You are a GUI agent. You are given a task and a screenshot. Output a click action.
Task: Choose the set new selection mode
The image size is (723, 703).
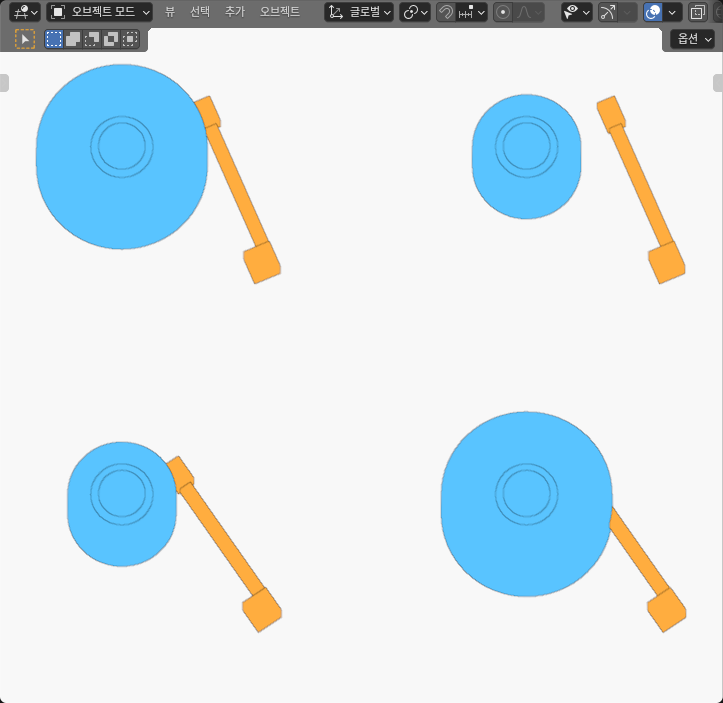coord(54,39)
